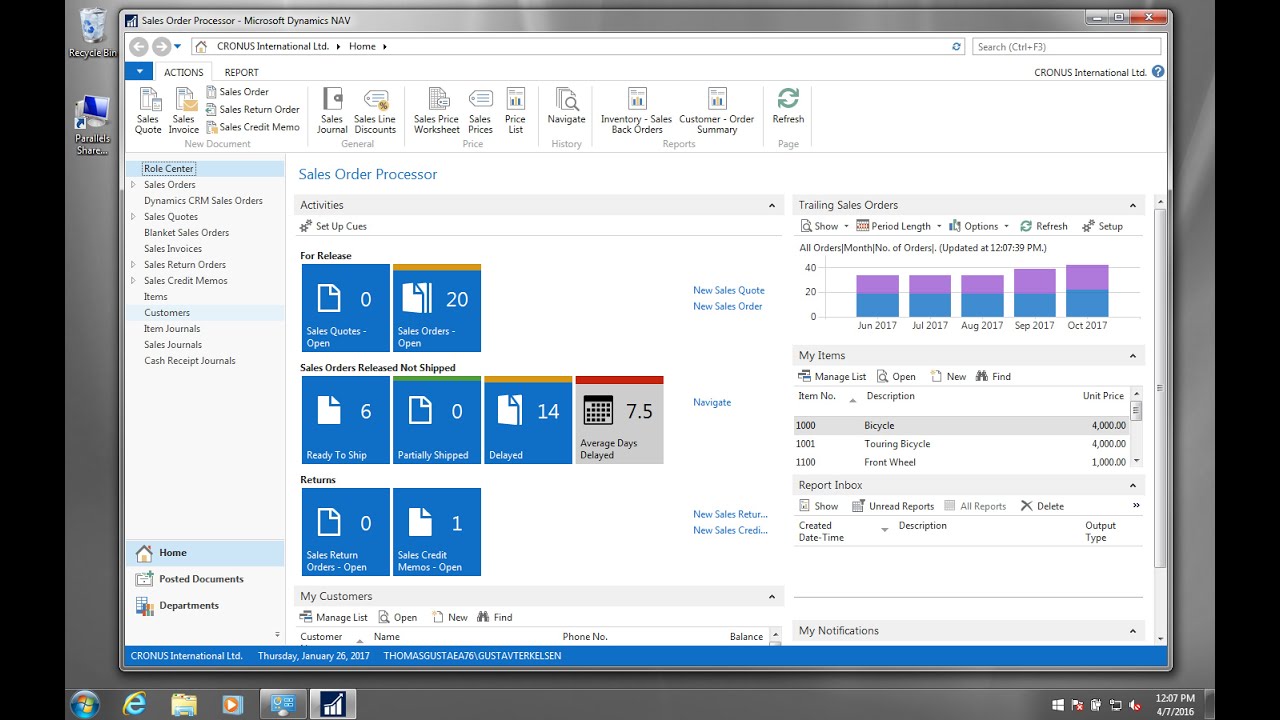Run the Customer - Order Summary report
The height and width of the screenshot is (720, 1280).
click(x=716, y=111)
